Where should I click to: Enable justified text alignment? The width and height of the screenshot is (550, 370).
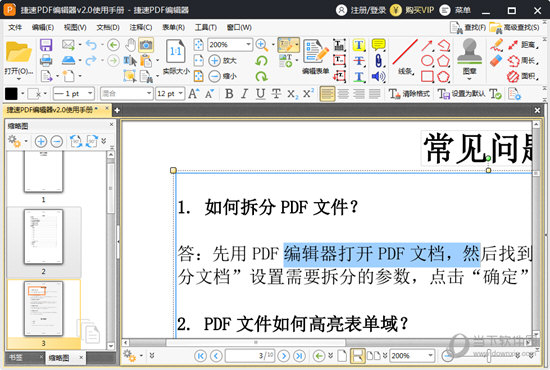tap(374, 94)
